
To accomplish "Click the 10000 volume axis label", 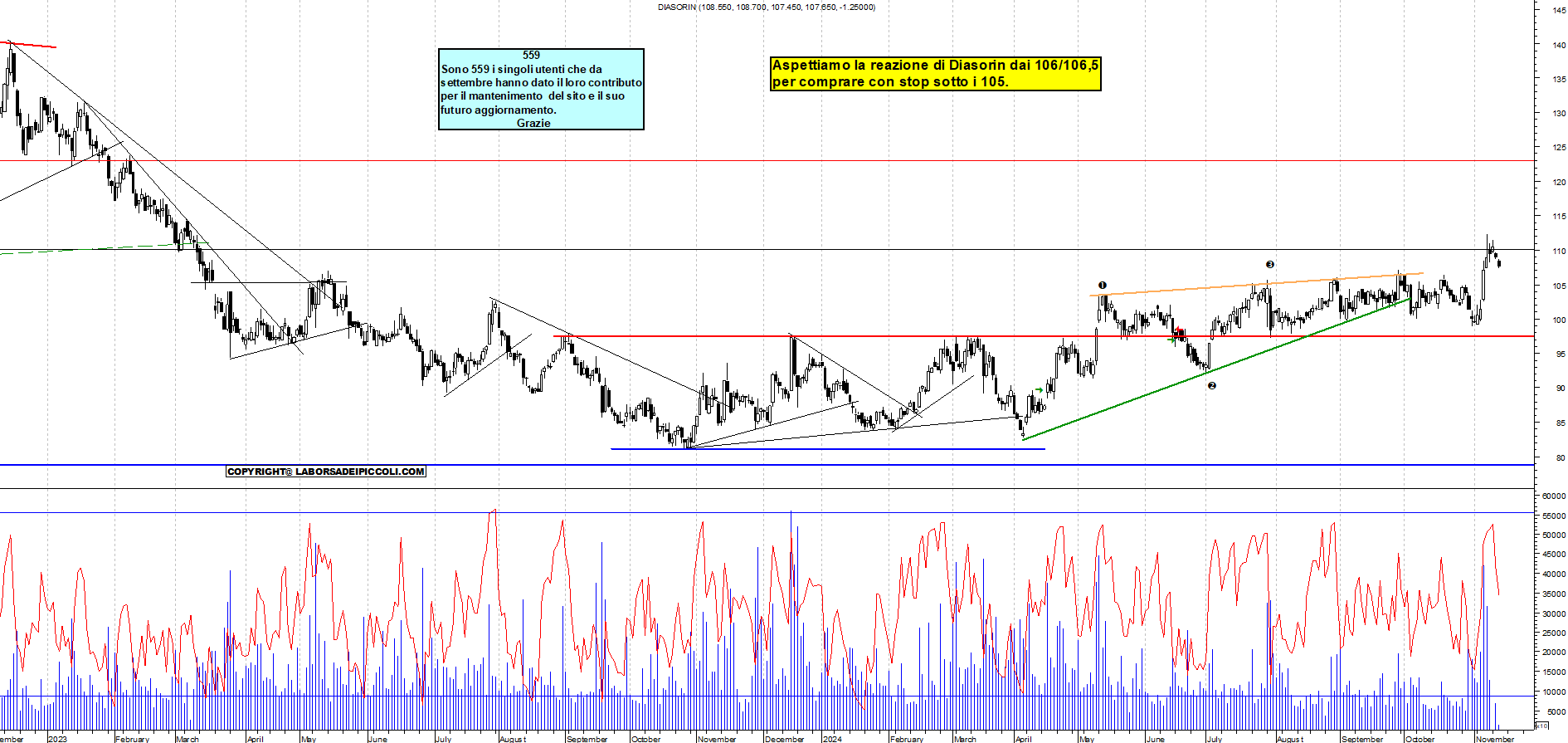I will [1554, 692].
